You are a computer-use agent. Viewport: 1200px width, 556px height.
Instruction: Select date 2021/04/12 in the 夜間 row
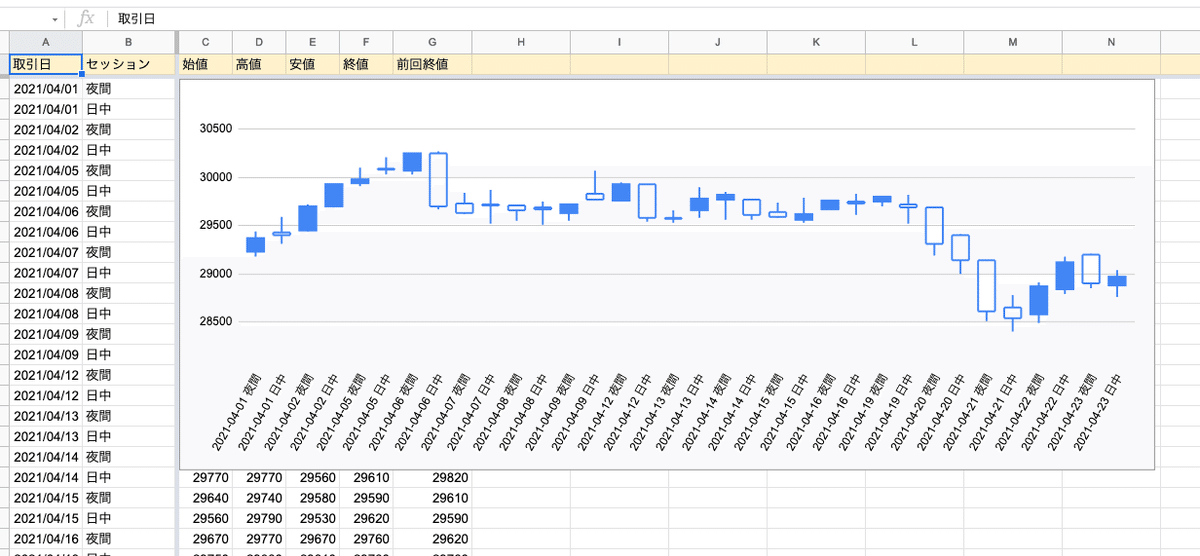click(45, 375)
